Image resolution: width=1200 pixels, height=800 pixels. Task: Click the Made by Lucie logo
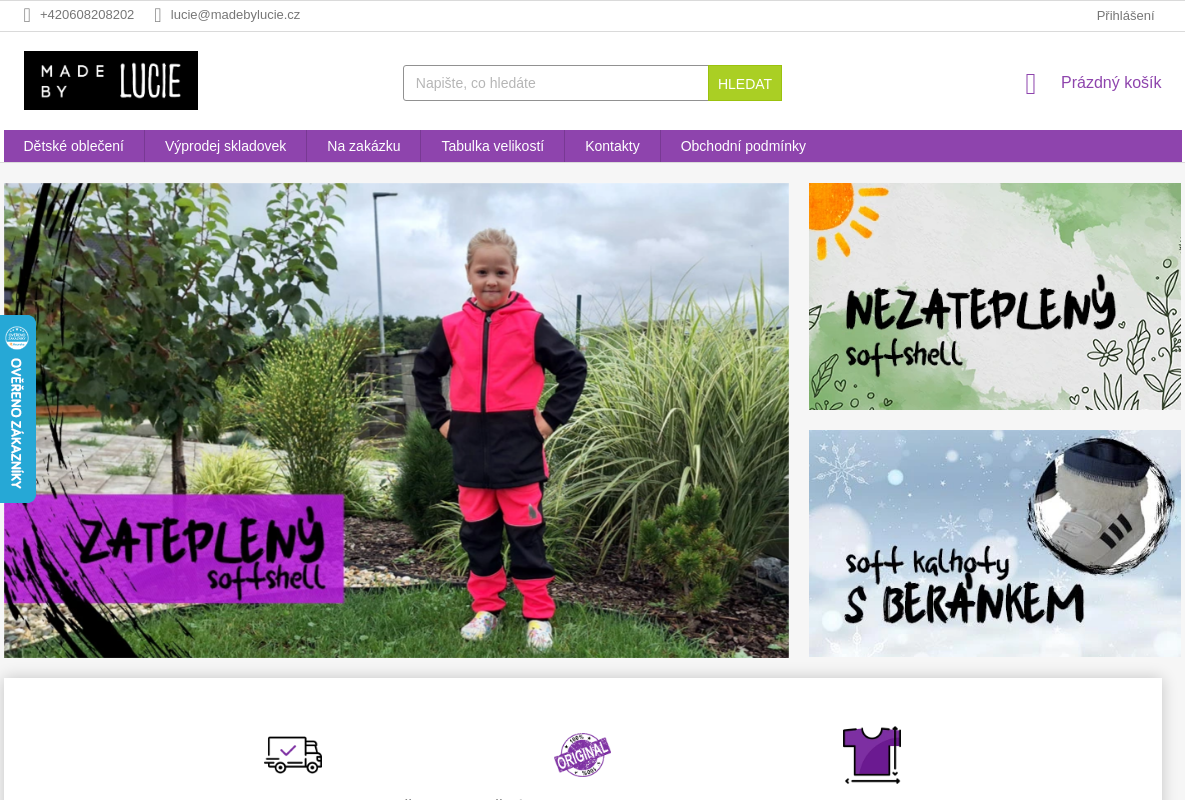click(x=111, y=80)
